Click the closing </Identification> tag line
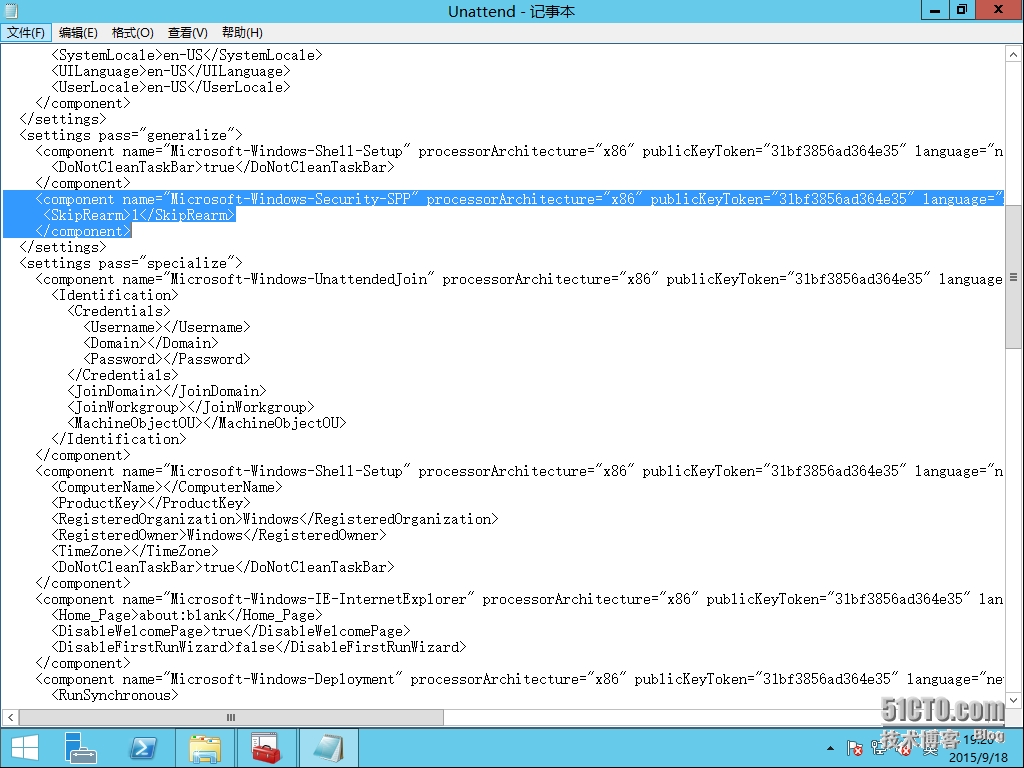The height and width of the screenshot is (768, 1024). (x=119, y=439)
